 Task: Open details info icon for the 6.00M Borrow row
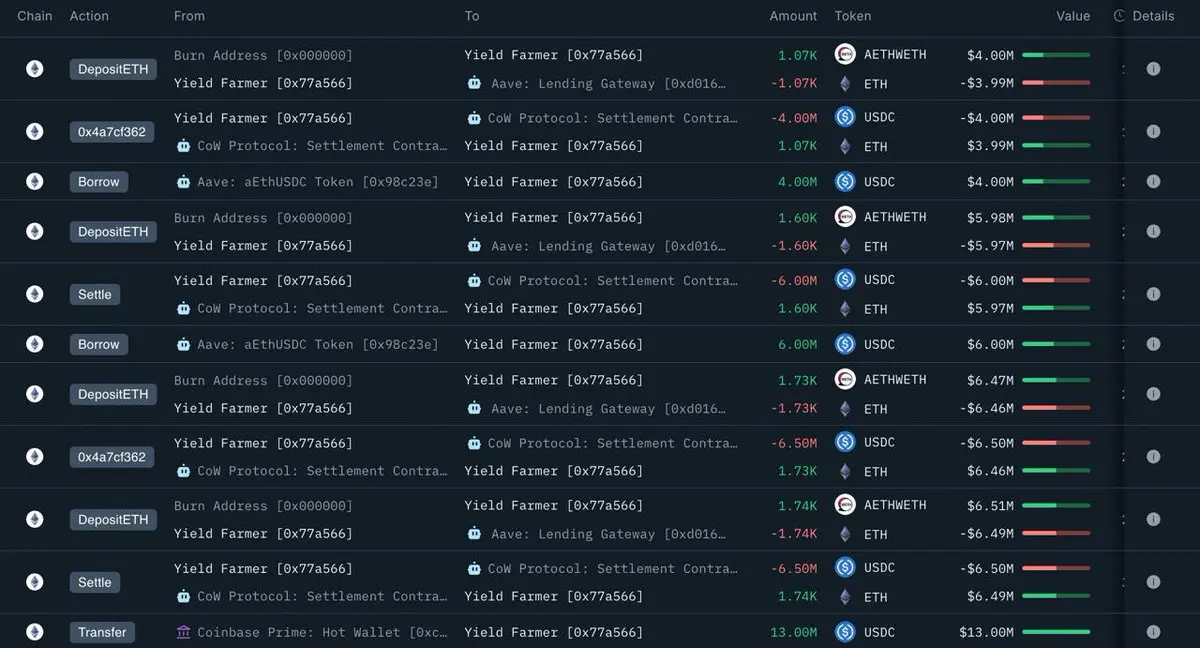pos(1153,344)
